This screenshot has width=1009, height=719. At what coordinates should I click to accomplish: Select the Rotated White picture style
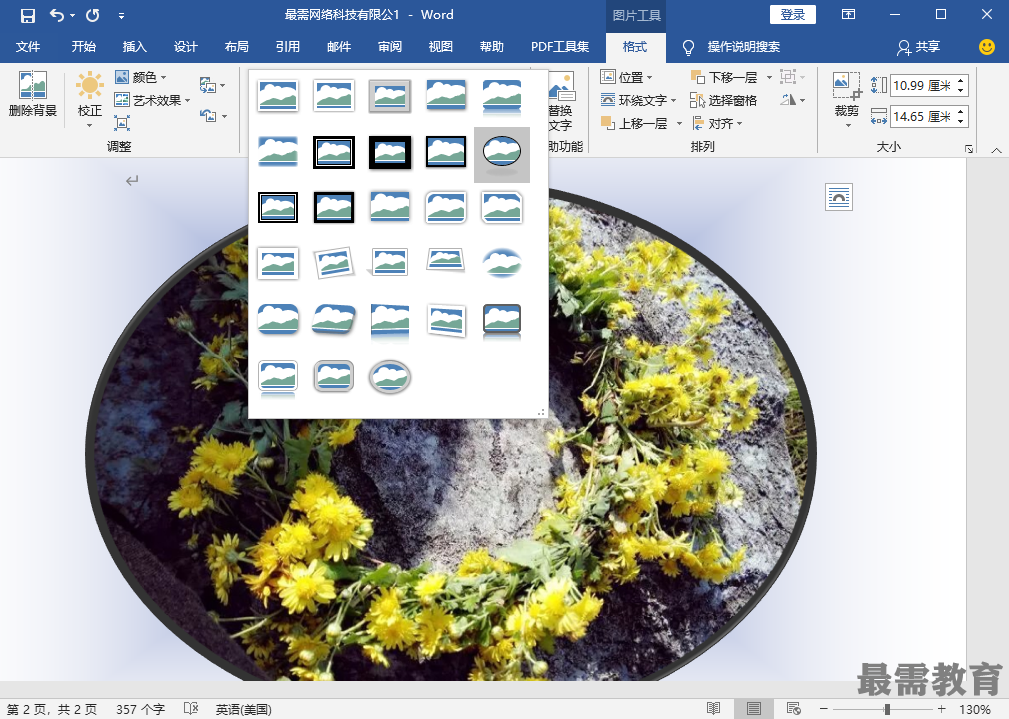click(334, 263)
